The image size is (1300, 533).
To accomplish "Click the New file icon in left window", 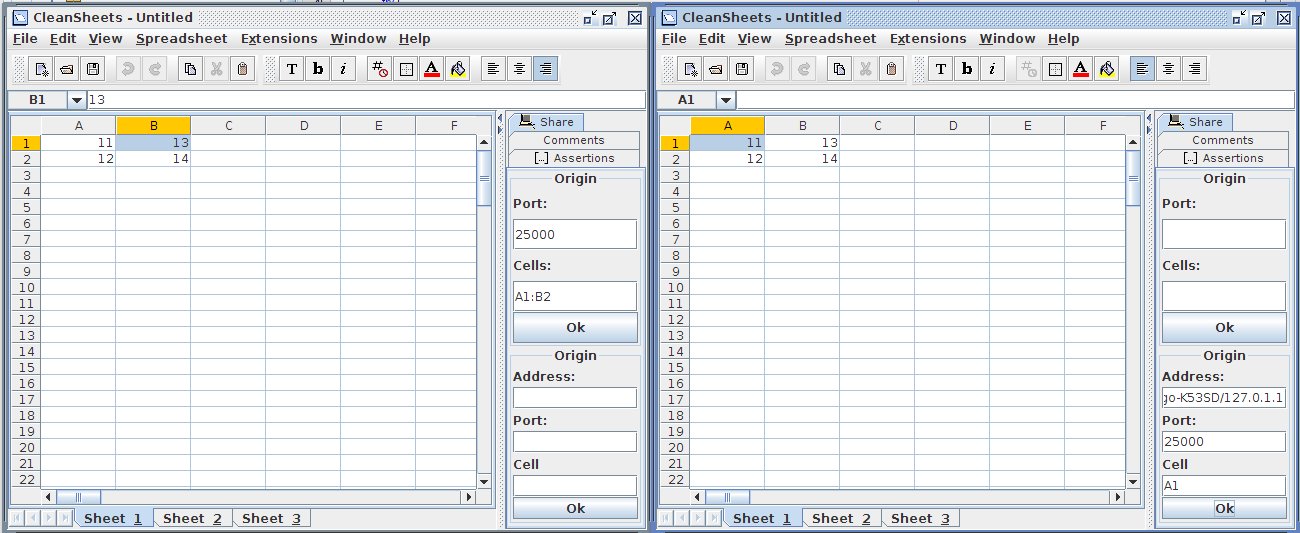I will 41,69.
